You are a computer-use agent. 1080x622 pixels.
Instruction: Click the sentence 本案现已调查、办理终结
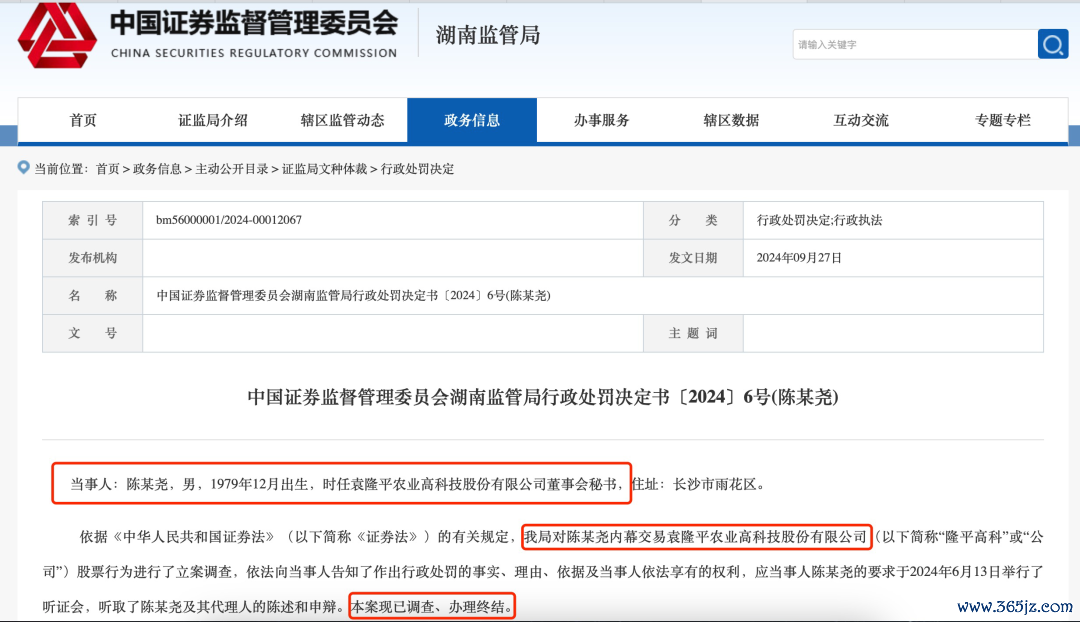click(x=432, y=607)
